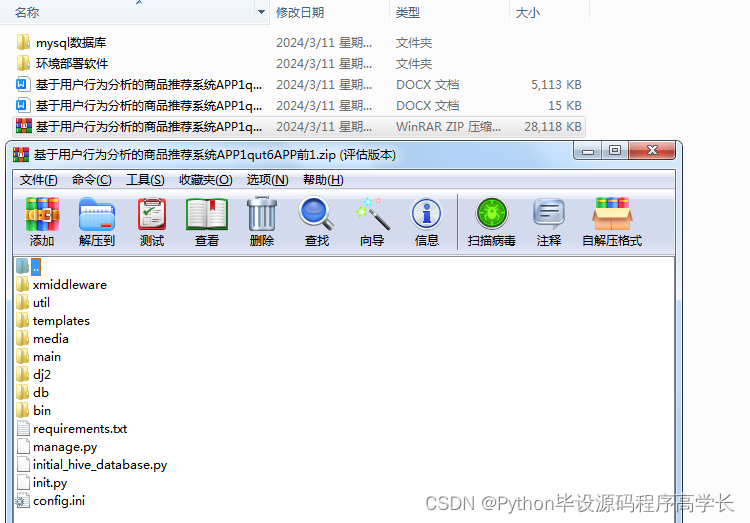Viewport: 750px width, 523px height.
Task: Sort by 名称 column header
Action: 27,12
